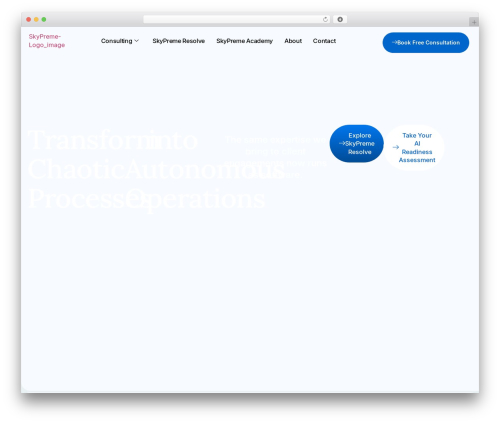Screen dimensions: 500x423
Task: Click Take Your AI Readiness Assessment button
Action: click(x=414, y=148)
